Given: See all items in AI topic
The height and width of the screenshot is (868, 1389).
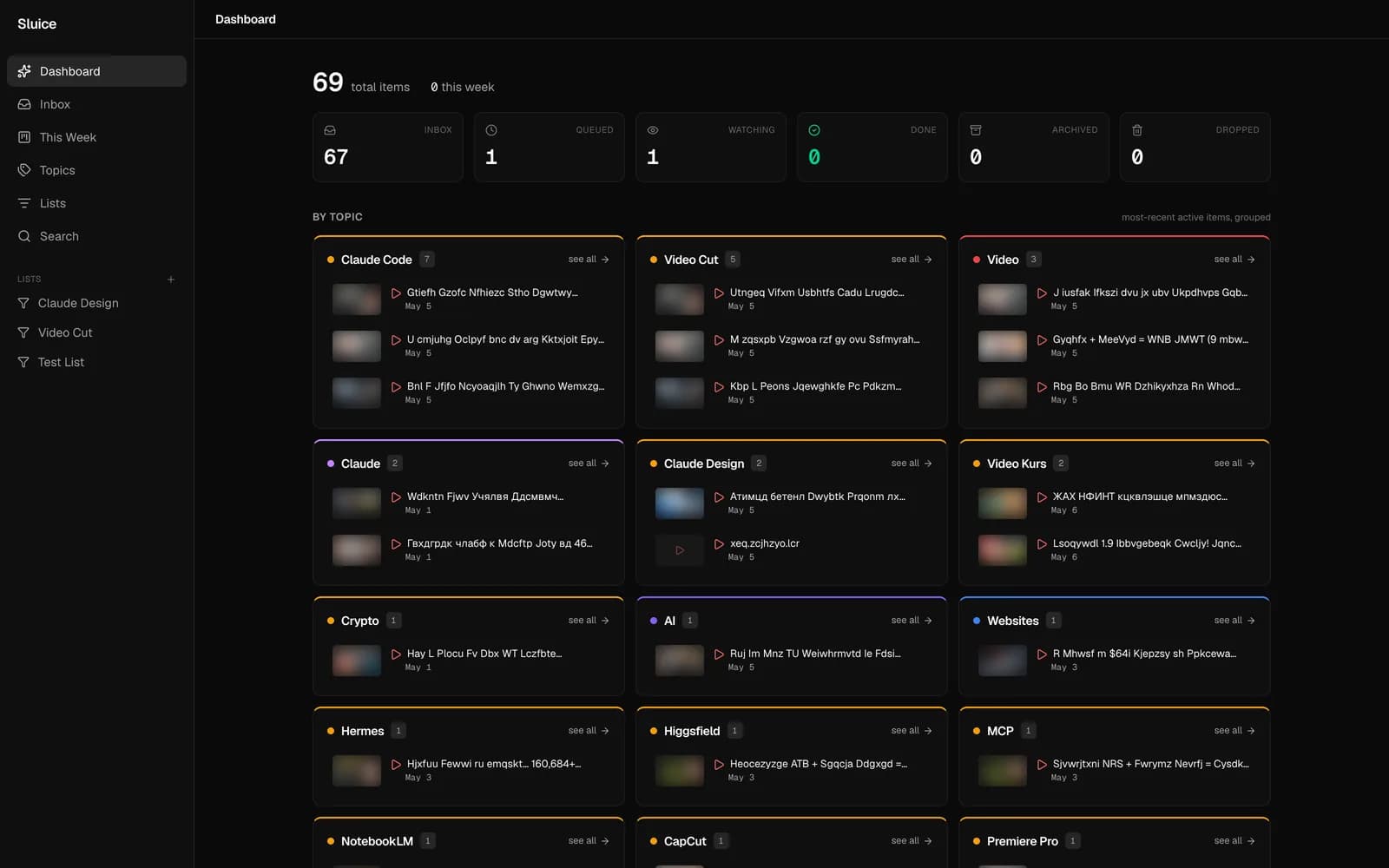Looking at the screenshot, I should [x=912, y=621].
